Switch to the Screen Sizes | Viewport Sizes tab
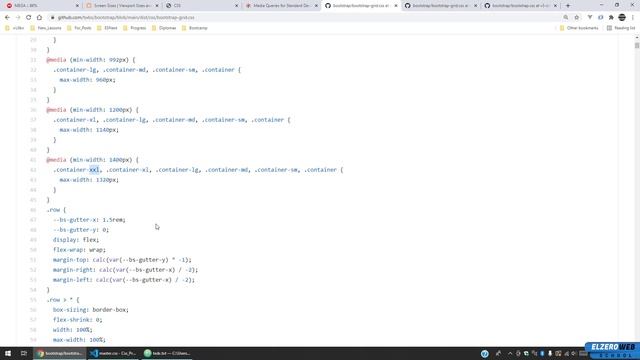 (122, 6)
